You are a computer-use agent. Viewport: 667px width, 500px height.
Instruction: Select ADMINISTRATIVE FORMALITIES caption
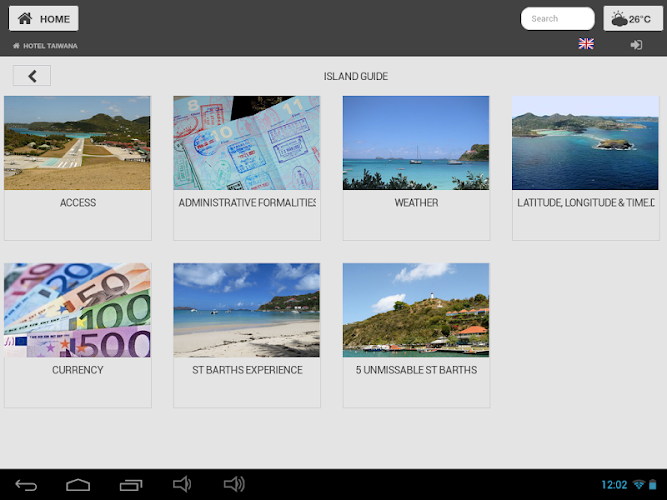[247, 203]
